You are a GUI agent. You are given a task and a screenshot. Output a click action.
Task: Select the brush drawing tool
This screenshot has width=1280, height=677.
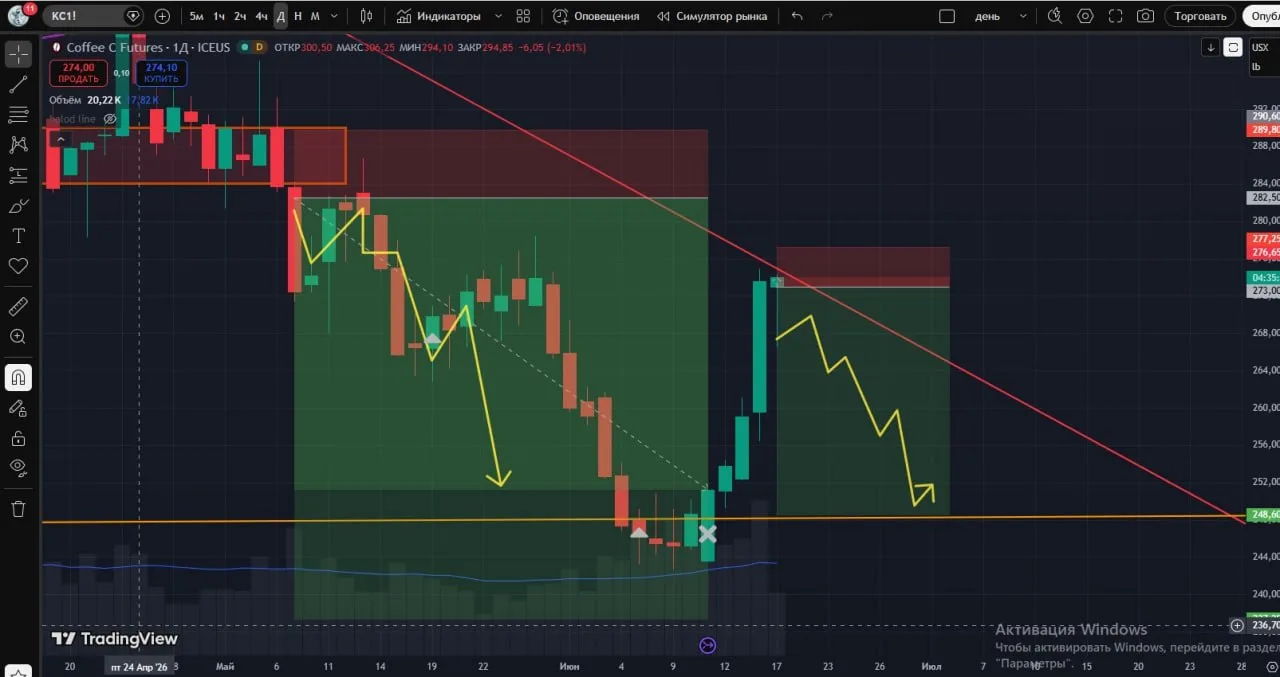point(18,206)
